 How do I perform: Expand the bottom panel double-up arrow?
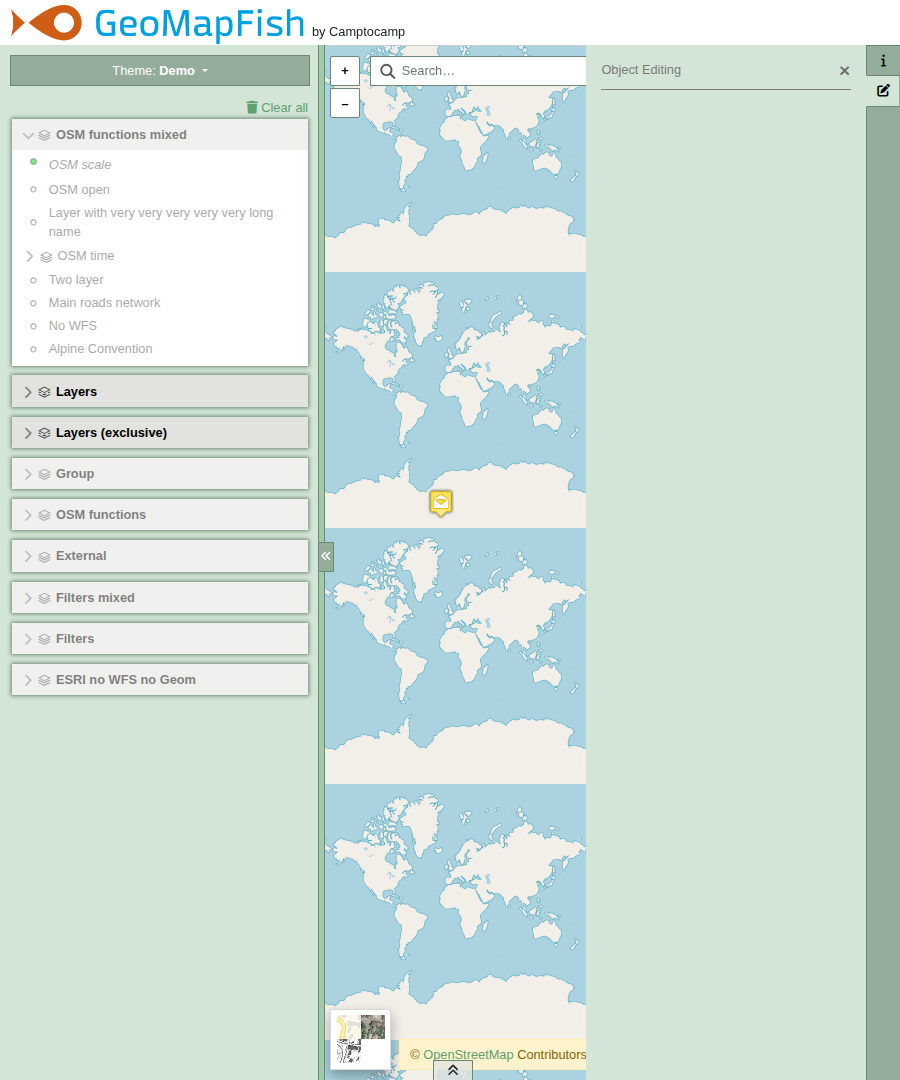(453, 1070)
